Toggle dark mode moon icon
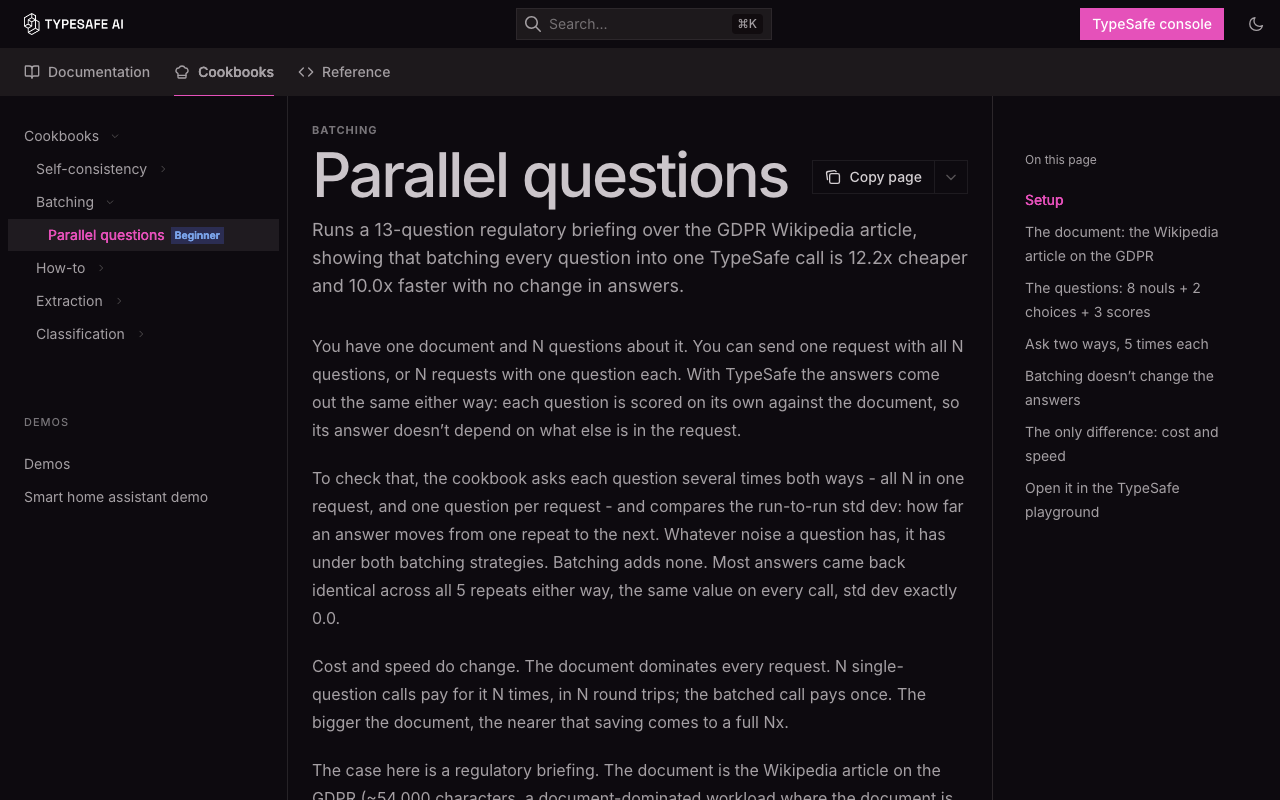 pos(1256,24)
